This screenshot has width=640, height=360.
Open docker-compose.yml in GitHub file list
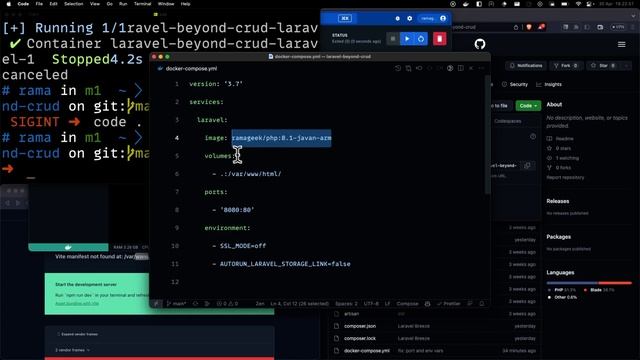[367, 351]
